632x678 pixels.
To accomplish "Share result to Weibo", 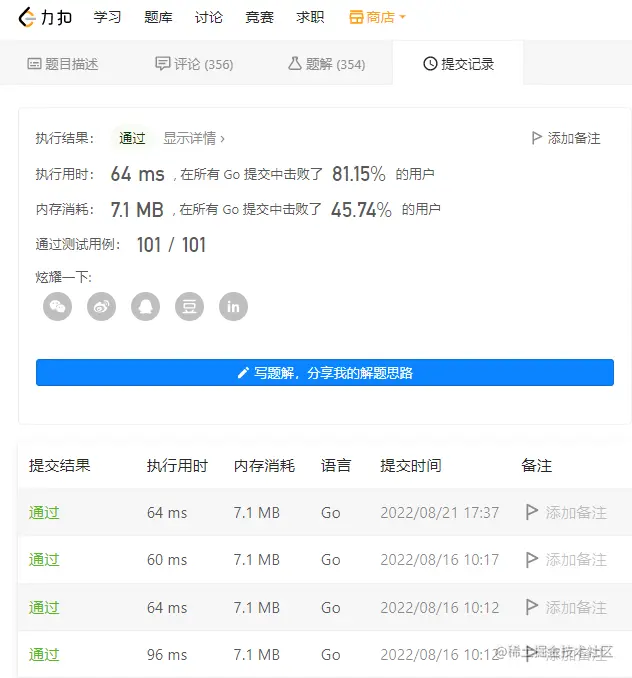I will point(102,307).
